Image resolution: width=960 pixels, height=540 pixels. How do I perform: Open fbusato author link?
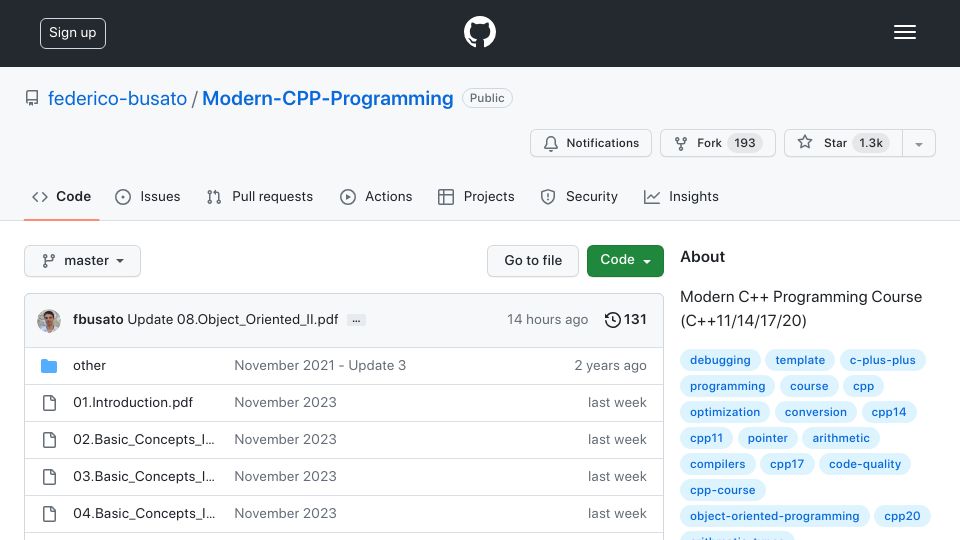[98, 320]
